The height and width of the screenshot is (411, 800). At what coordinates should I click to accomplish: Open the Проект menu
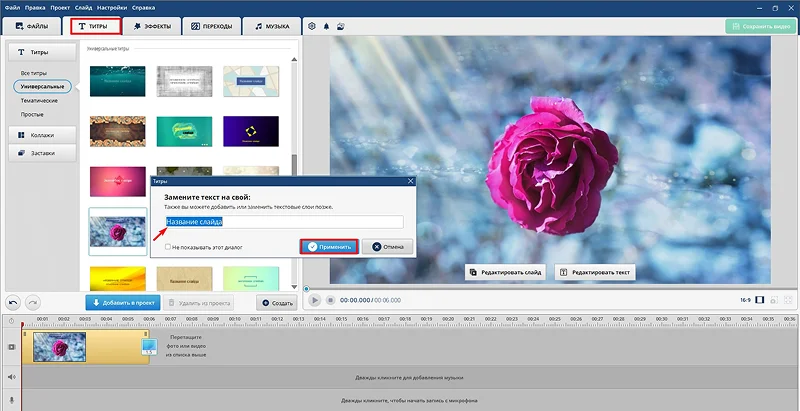(x=60, y=8)
